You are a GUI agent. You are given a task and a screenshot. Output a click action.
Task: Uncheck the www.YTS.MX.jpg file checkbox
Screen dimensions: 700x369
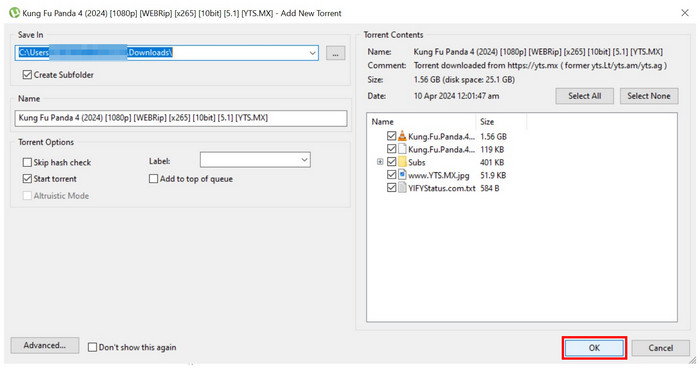pyautogui.click(x=392, y=175)
